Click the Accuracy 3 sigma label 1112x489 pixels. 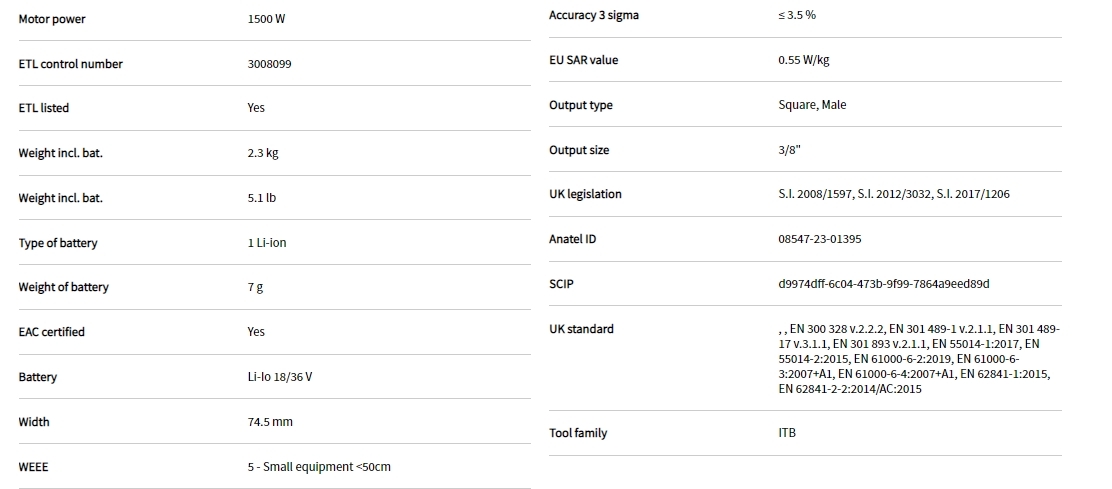coord(593,15)
